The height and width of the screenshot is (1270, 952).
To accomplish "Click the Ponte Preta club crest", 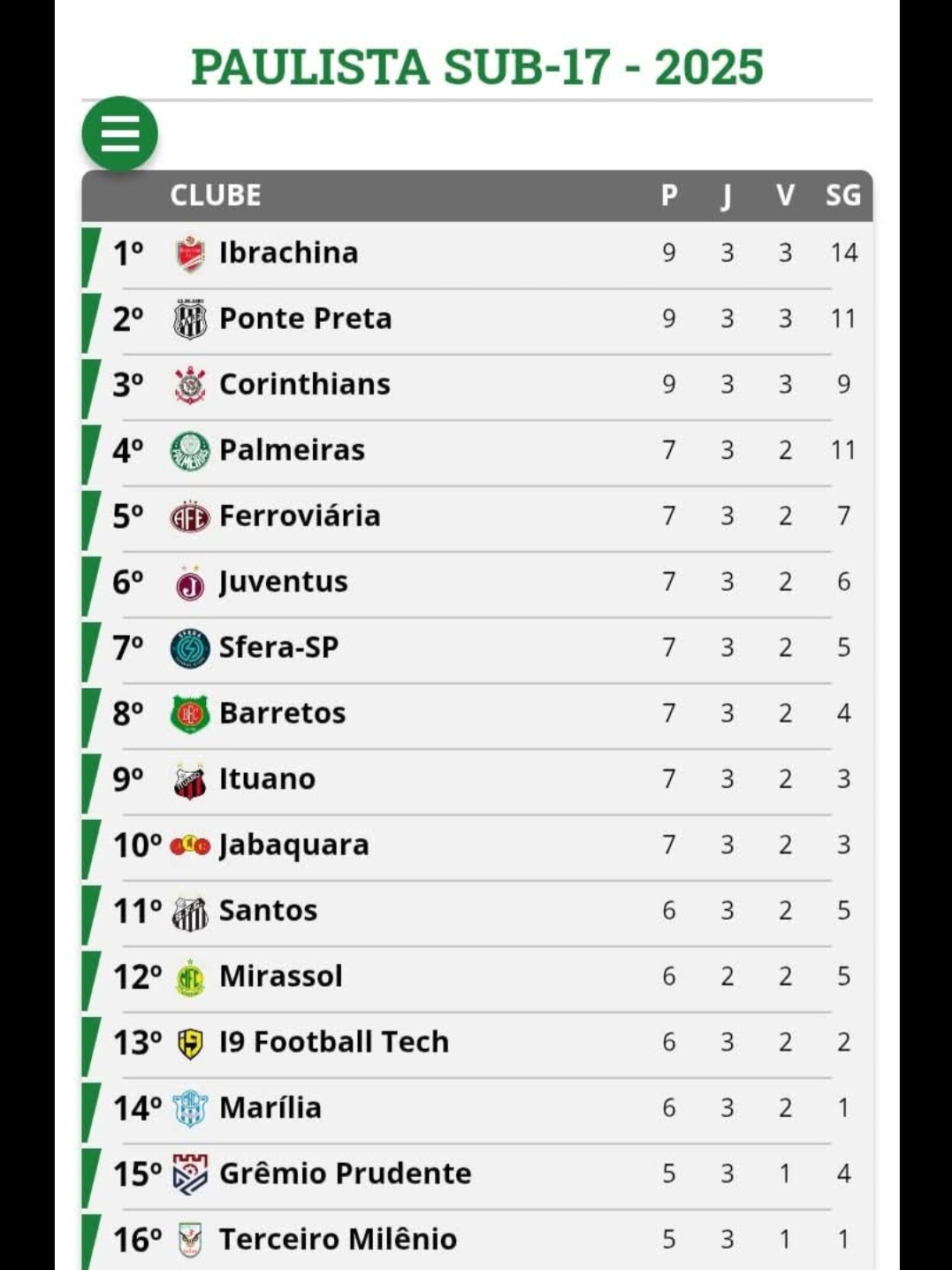I will pyautogui.click(x=190, y=319).
